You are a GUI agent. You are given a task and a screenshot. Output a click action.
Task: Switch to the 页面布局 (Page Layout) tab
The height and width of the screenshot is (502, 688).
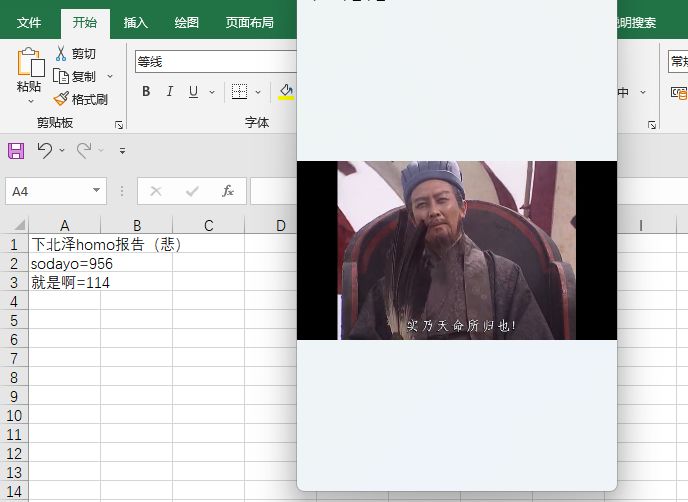coord(250,22)
